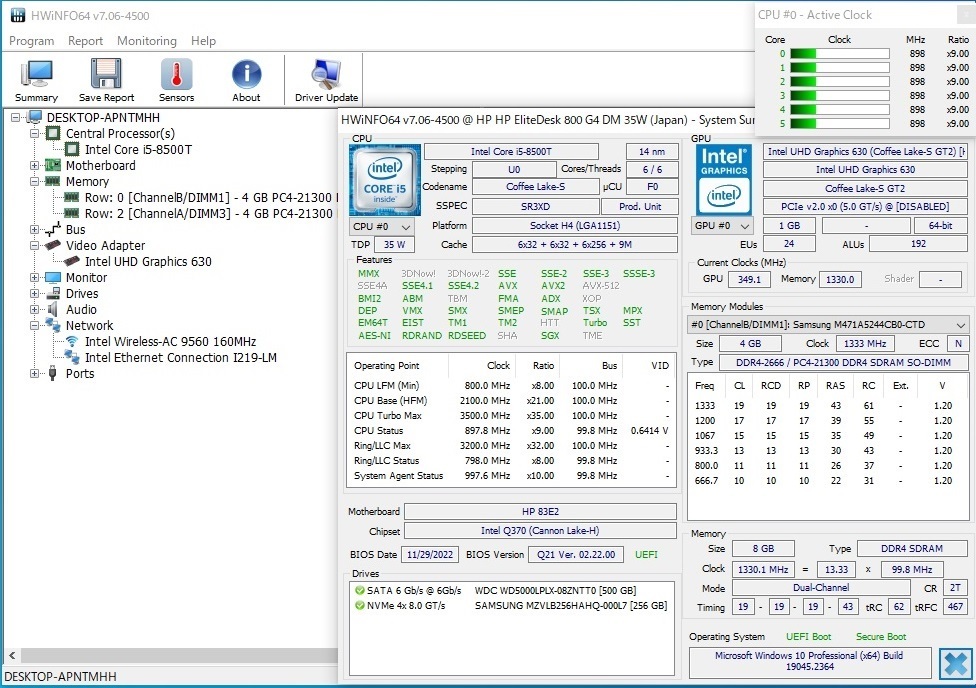This screenshot has width=976, height=688.
Task: Click the green UEFI Boot label
Action: tap(808, 636)
